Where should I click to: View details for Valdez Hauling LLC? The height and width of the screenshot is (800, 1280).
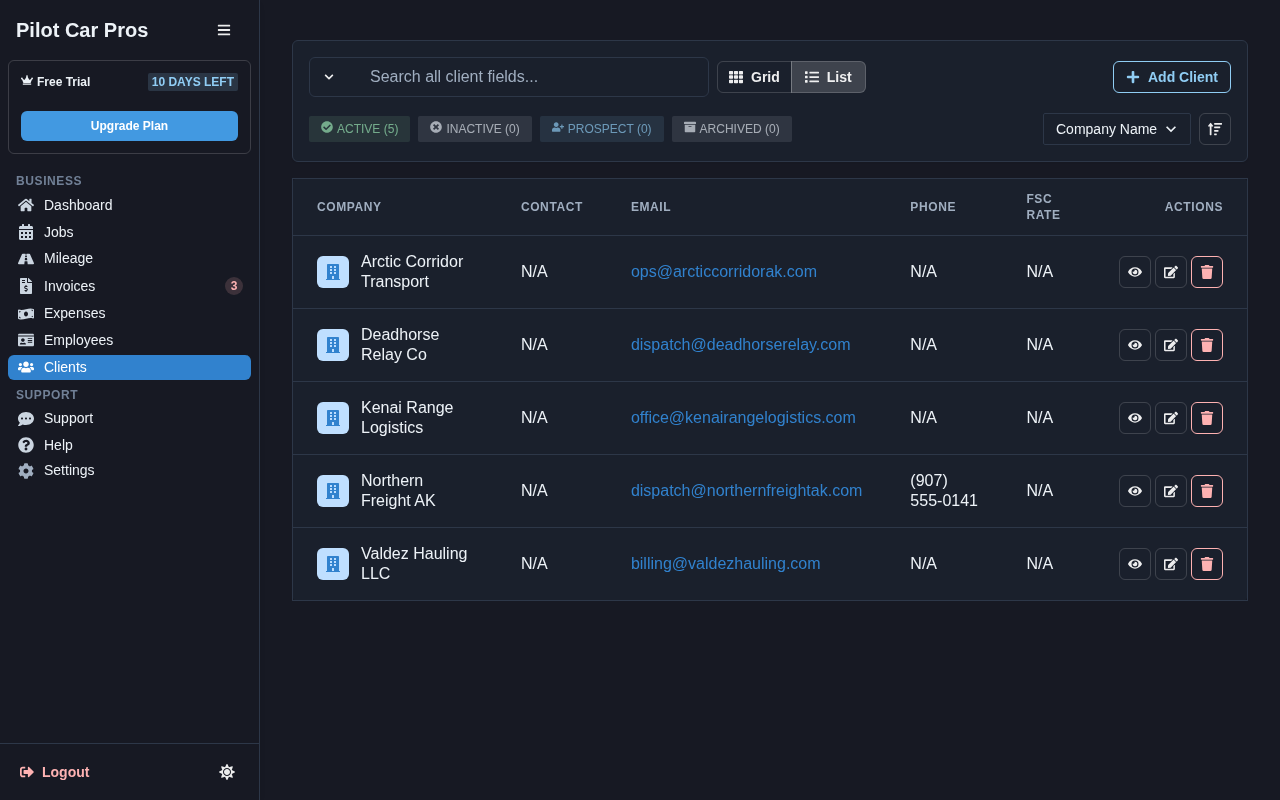(x=1135, y=564)
